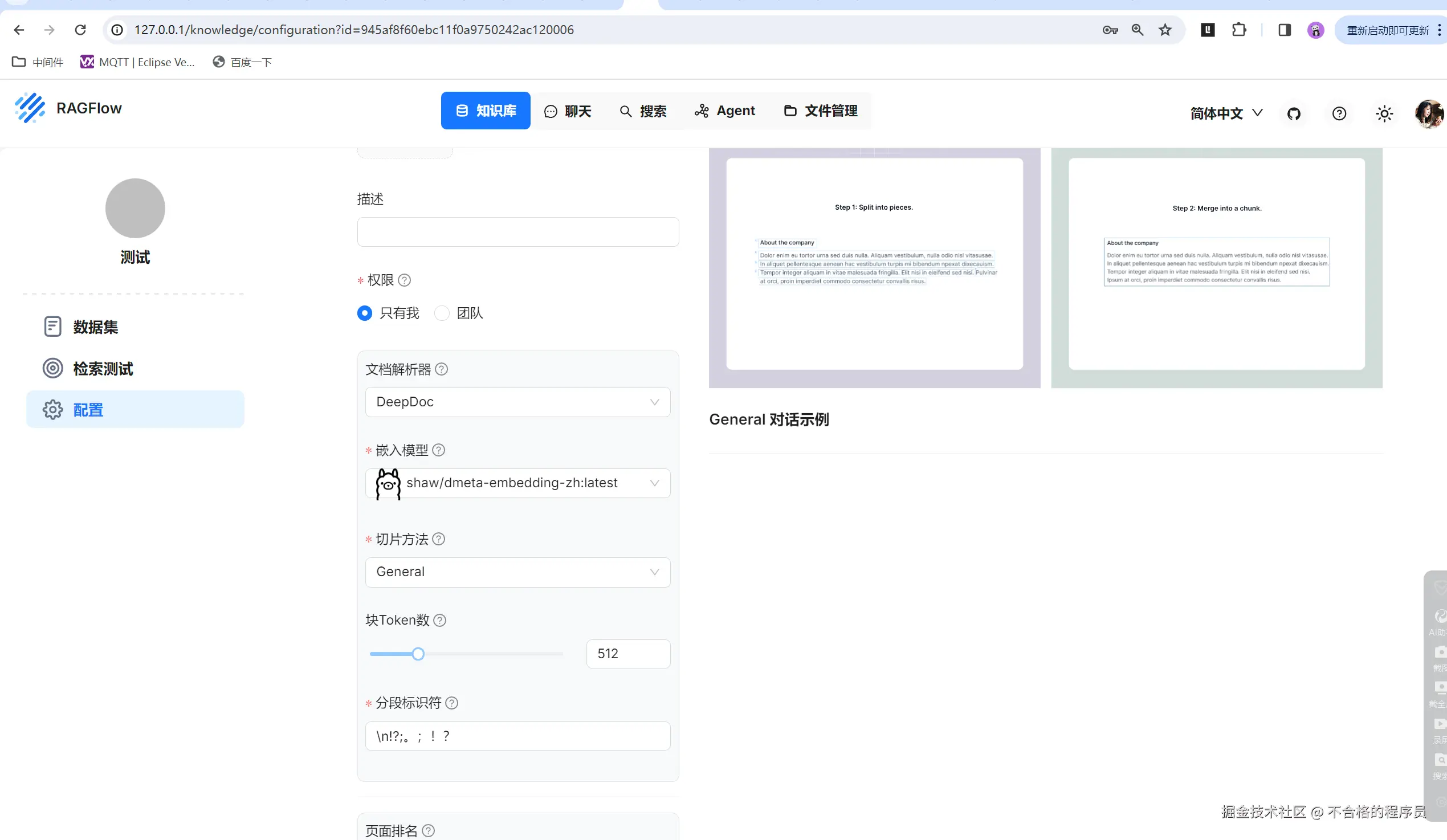This screenshot has height=840, width=1447.
Task: Toggle the light/dark theme sun icon
Action: coord(1384,113)
